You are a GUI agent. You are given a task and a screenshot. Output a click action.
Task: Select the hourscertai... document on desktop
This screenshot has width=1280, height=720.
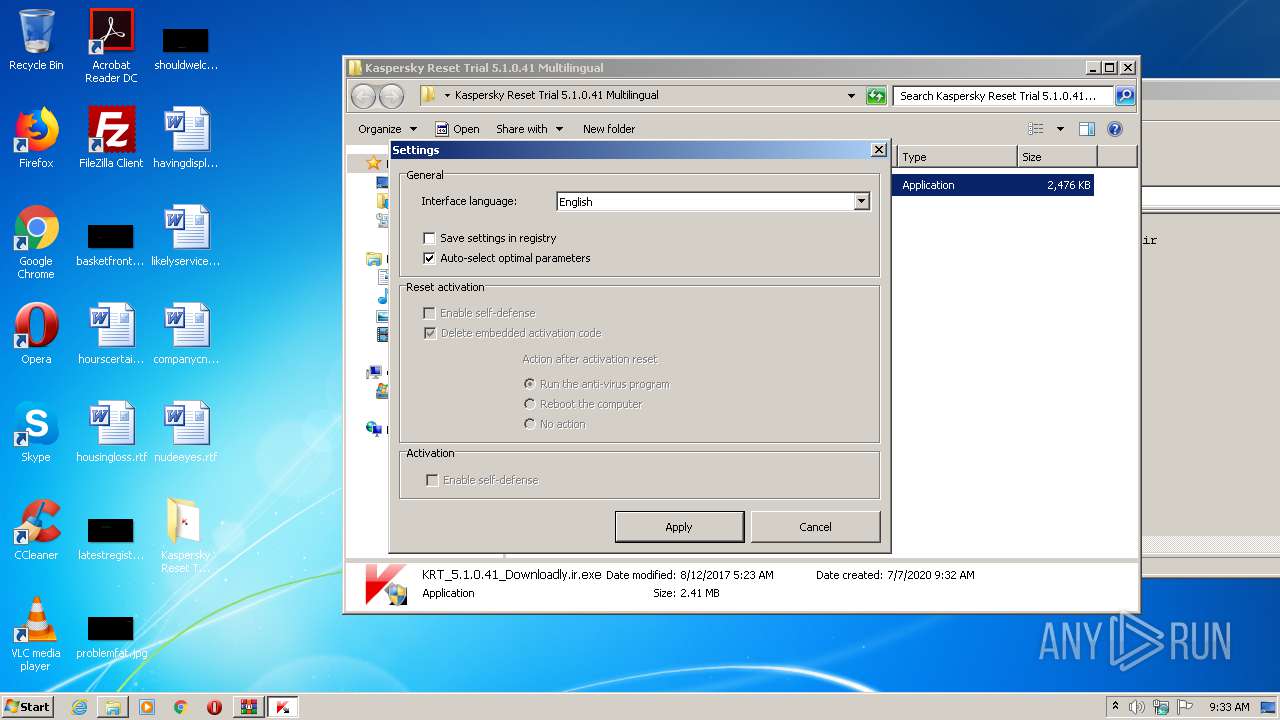(x=111, y=334)
